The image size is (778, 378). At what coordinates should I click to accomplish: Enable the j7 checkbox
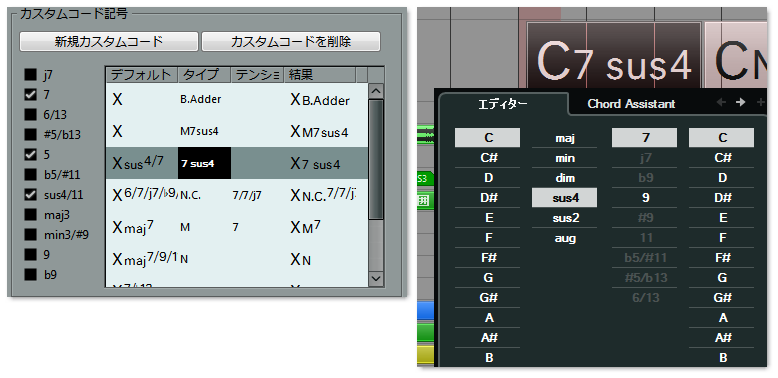coord(31,75)
